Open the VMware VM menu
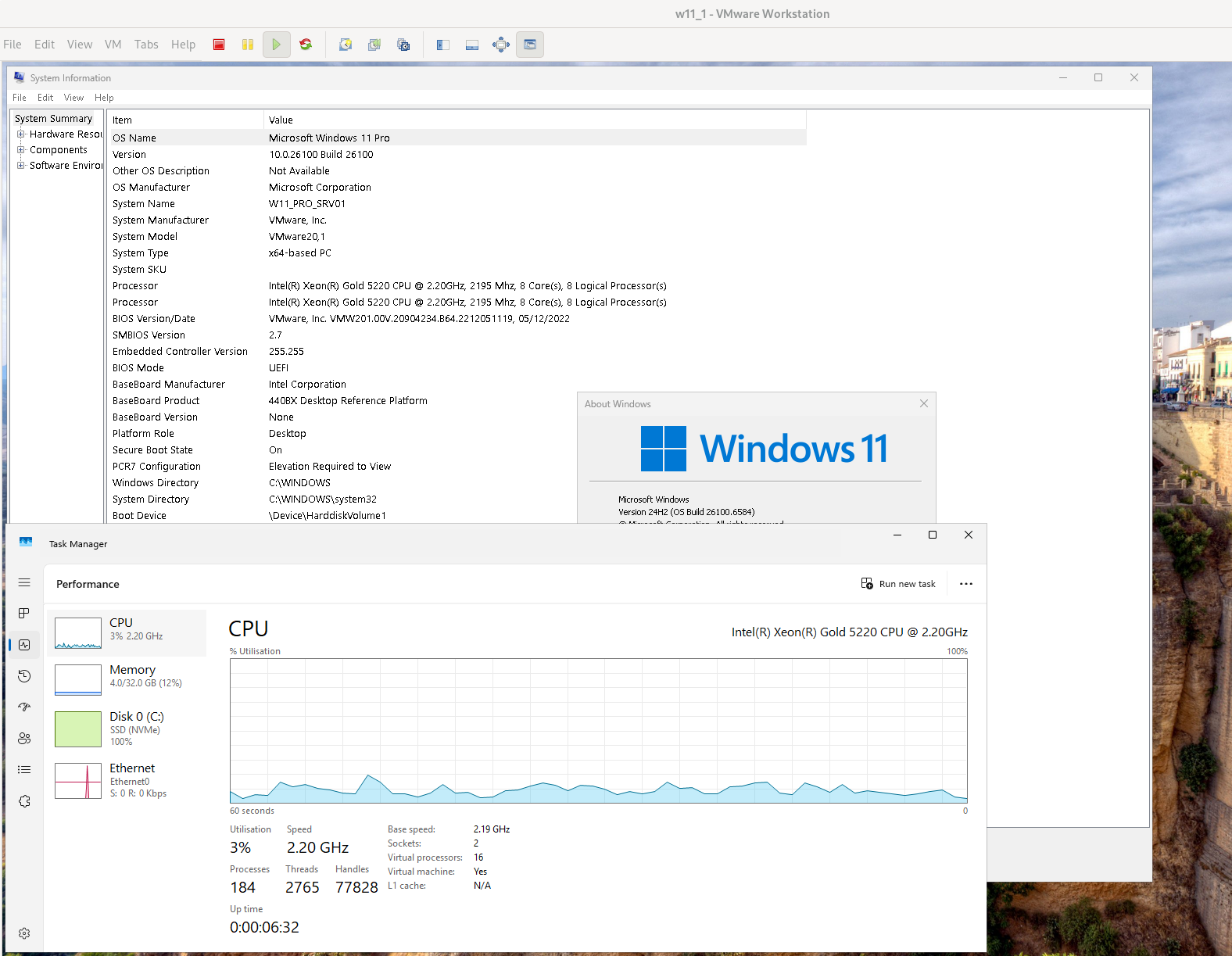This screenshot has height=956, width=1232. [113, 45]
